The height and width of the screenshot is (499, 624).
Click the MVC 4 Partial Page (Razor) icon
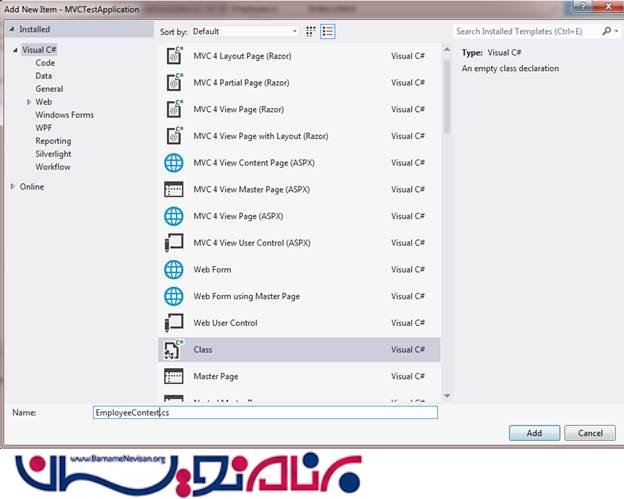pos(174,83)
